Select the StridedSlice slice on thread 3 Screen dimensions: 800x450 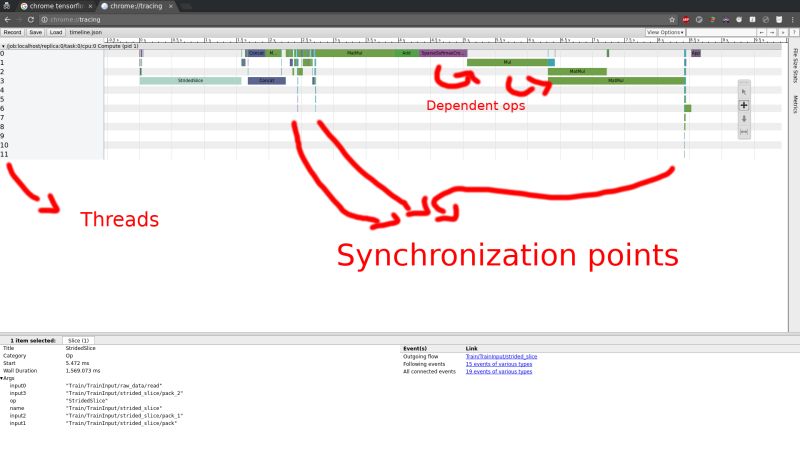[x=190, y=81]
